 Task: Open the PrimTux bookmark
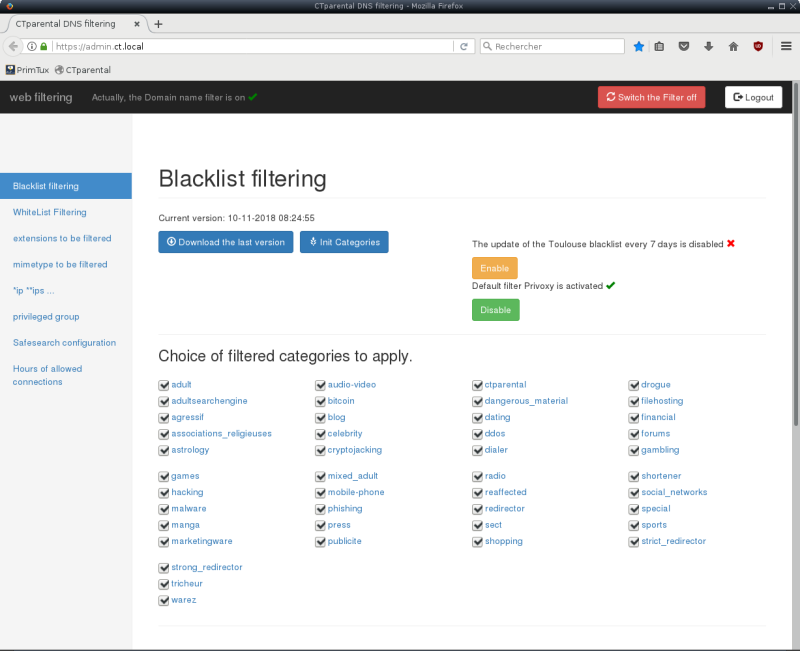[28, 70]
